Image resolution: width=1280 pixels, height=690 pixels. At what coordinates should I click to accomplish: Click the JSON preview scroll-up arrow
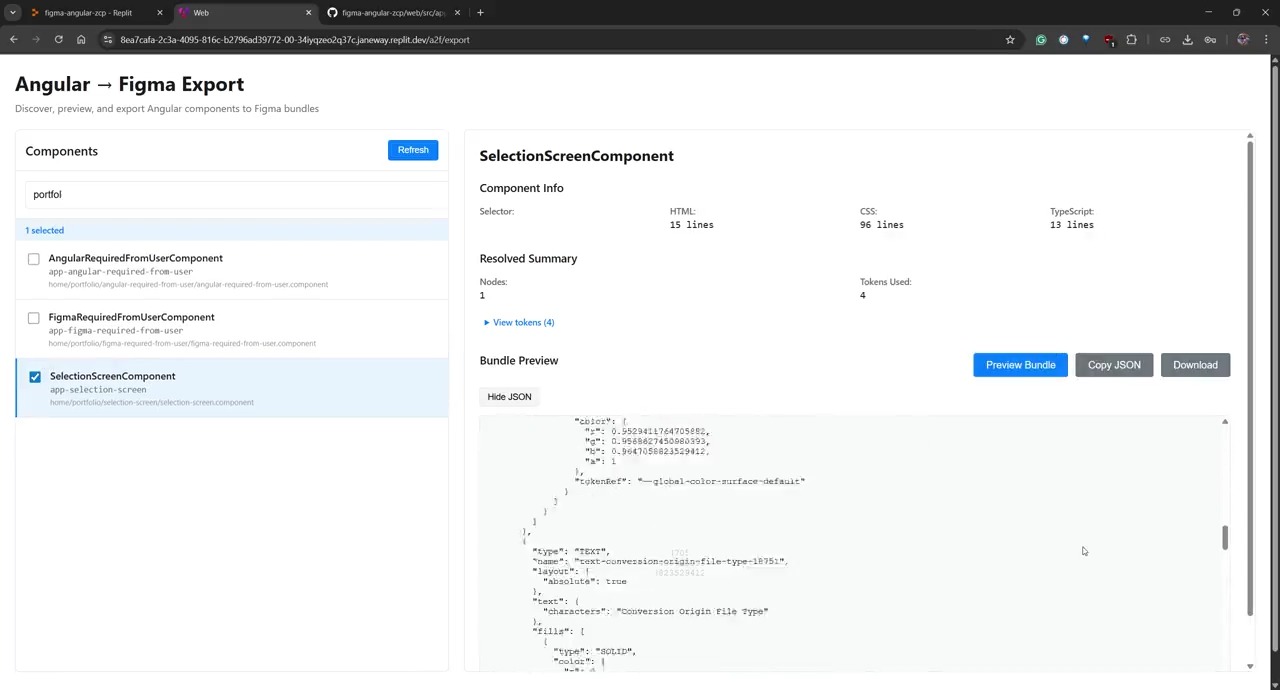1225,422
